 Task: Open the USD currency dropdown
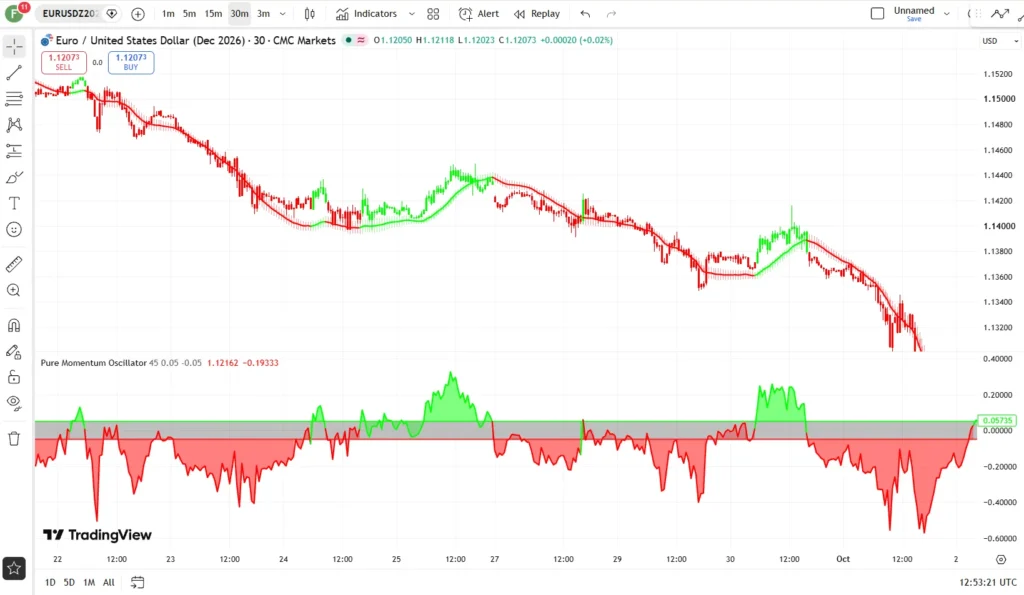tap(1000, 40)
